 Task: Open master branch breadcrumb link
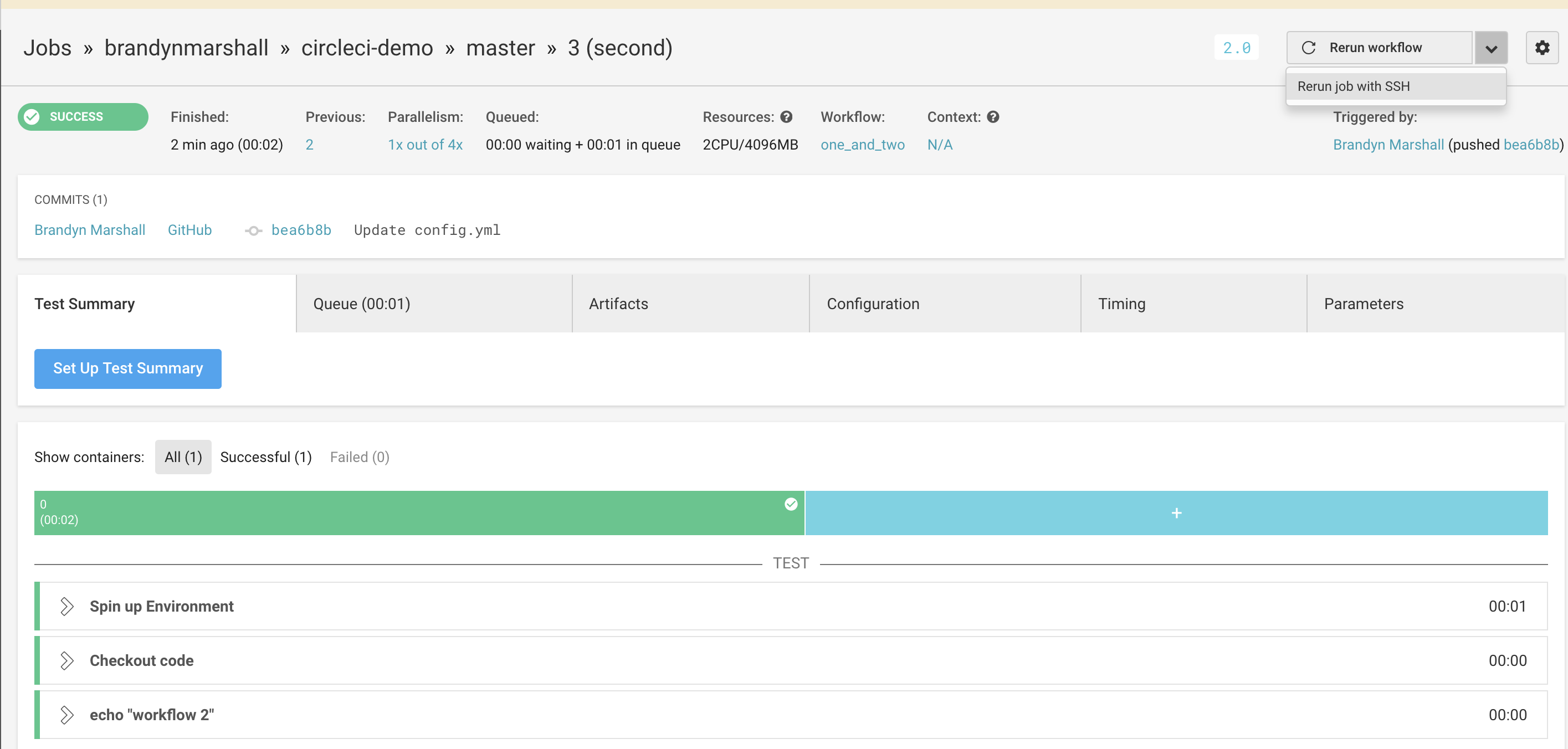pyautogui.click(x=500, y=48)
